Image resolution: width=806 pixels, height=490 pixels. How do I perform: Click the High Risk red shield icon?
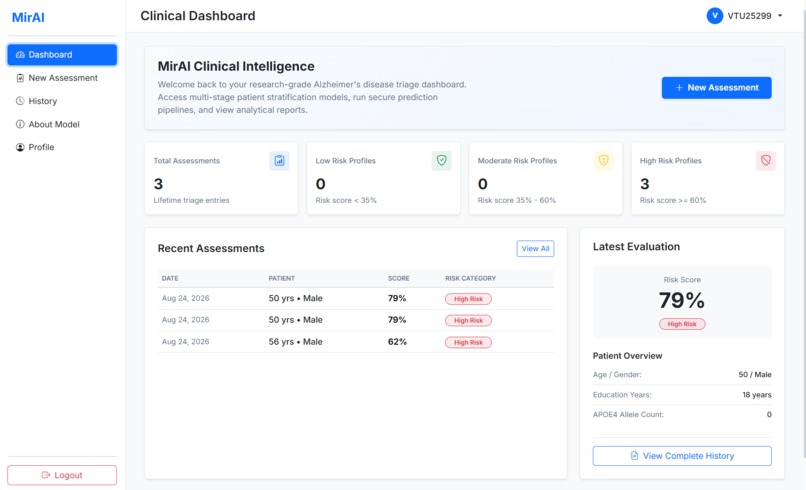766,160
